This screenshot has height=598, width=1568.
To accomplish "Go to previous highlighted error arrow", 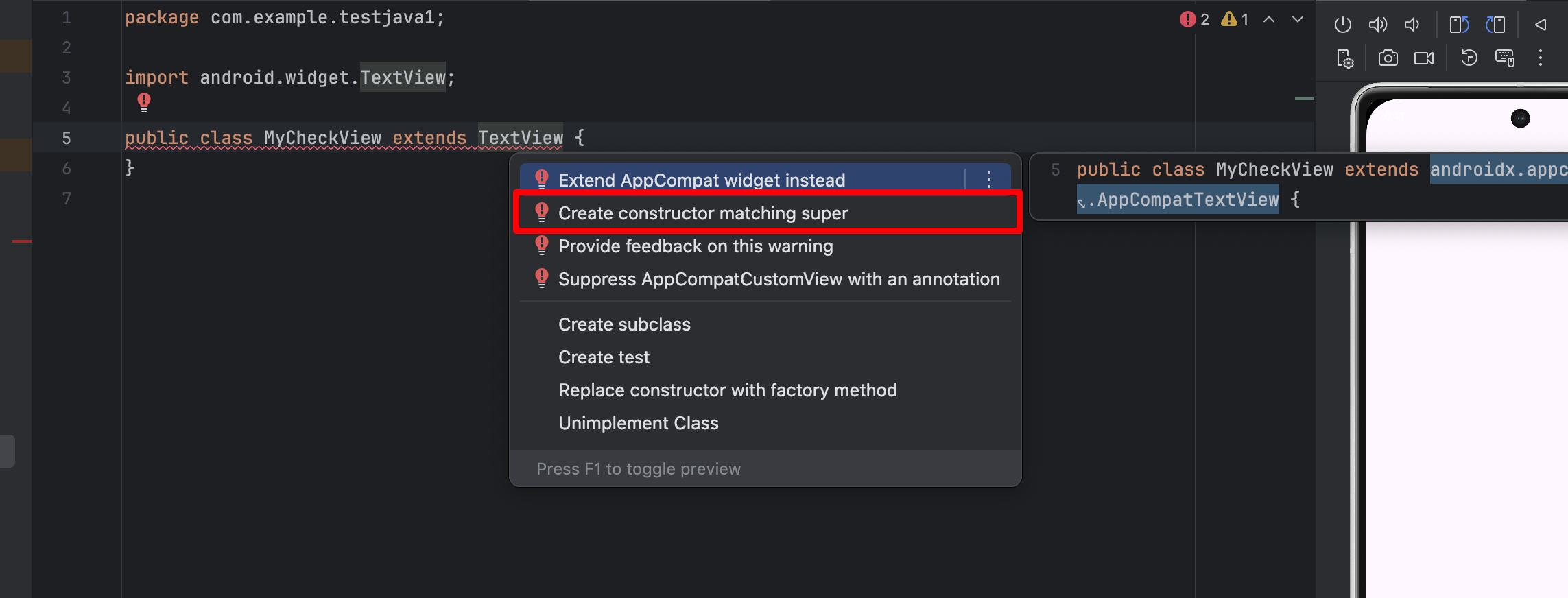I will (x=1269, y=20).
